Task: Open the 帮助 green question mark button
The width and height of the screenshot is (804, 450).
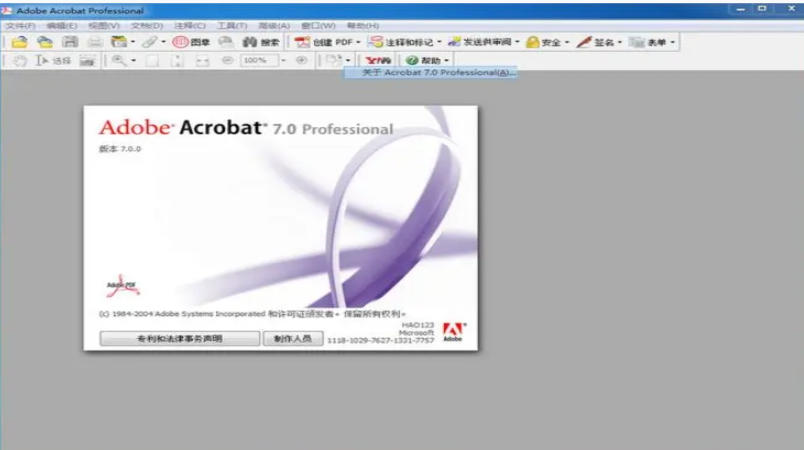Action: click(427, 60)
